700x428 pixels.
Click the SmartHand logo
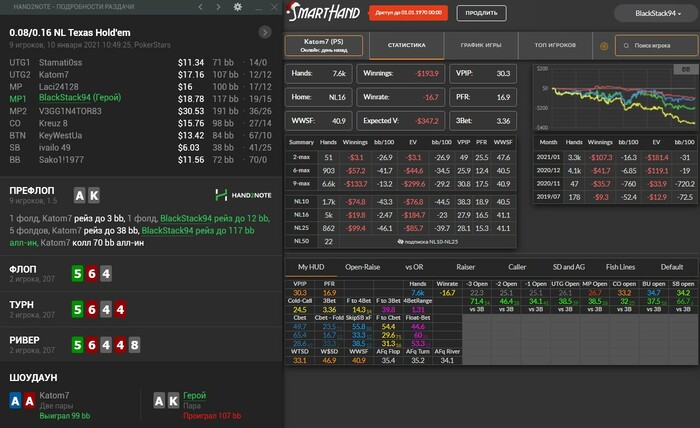324,12
